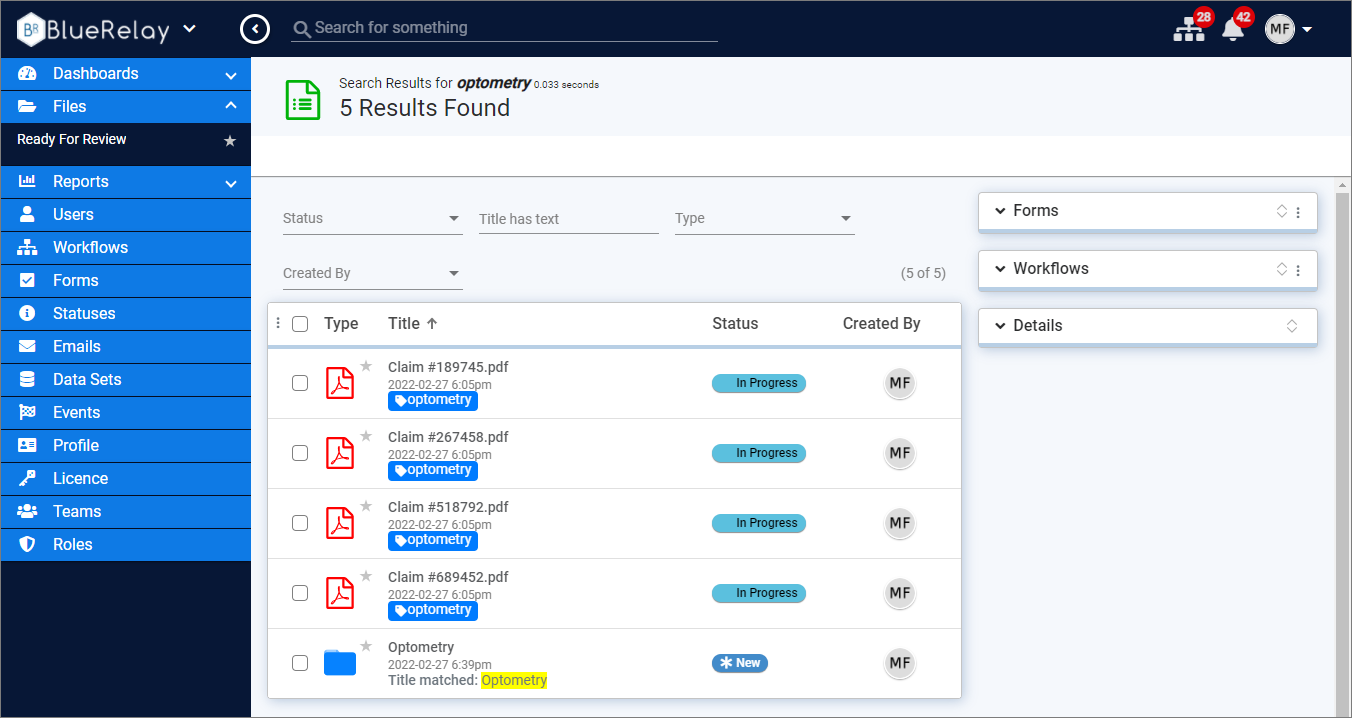Viewport: 1352px width, 718px height.
Task: Click the PDF icon for Claim #518792.pdf
Action: coord(340,523)
